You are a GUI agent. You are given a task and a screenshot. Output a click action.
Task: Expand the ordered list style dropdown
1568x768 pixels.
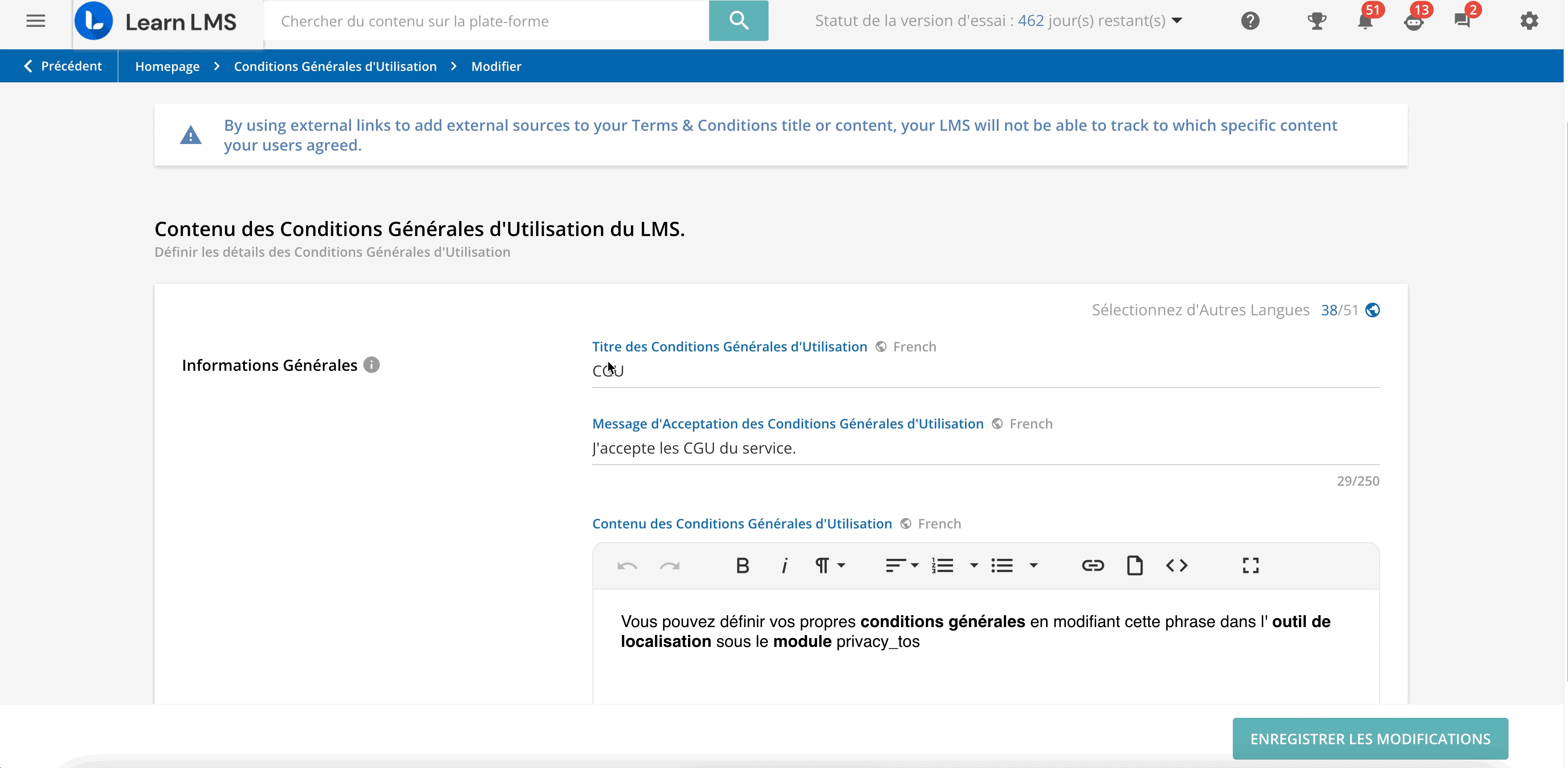click(974, 566)
